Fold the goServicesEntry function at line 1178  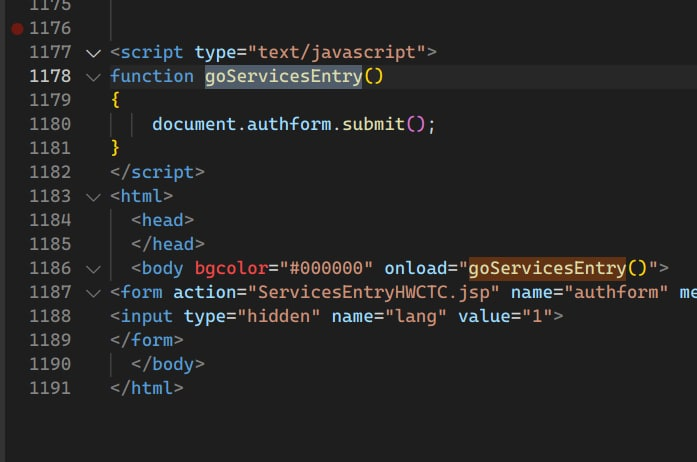(93, 77)
